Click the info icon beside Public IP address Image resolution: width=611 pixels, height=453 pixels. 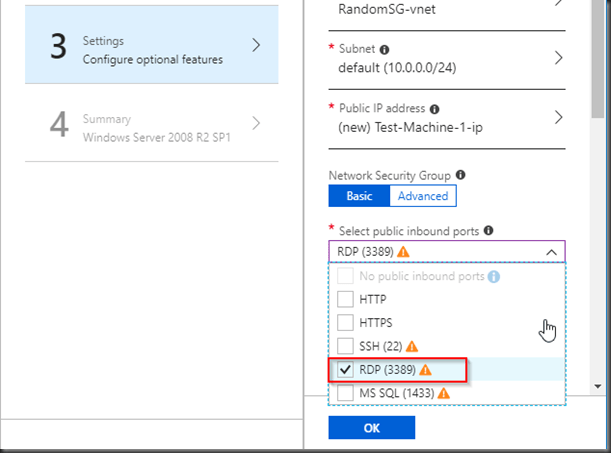click(x=434, y=108)
